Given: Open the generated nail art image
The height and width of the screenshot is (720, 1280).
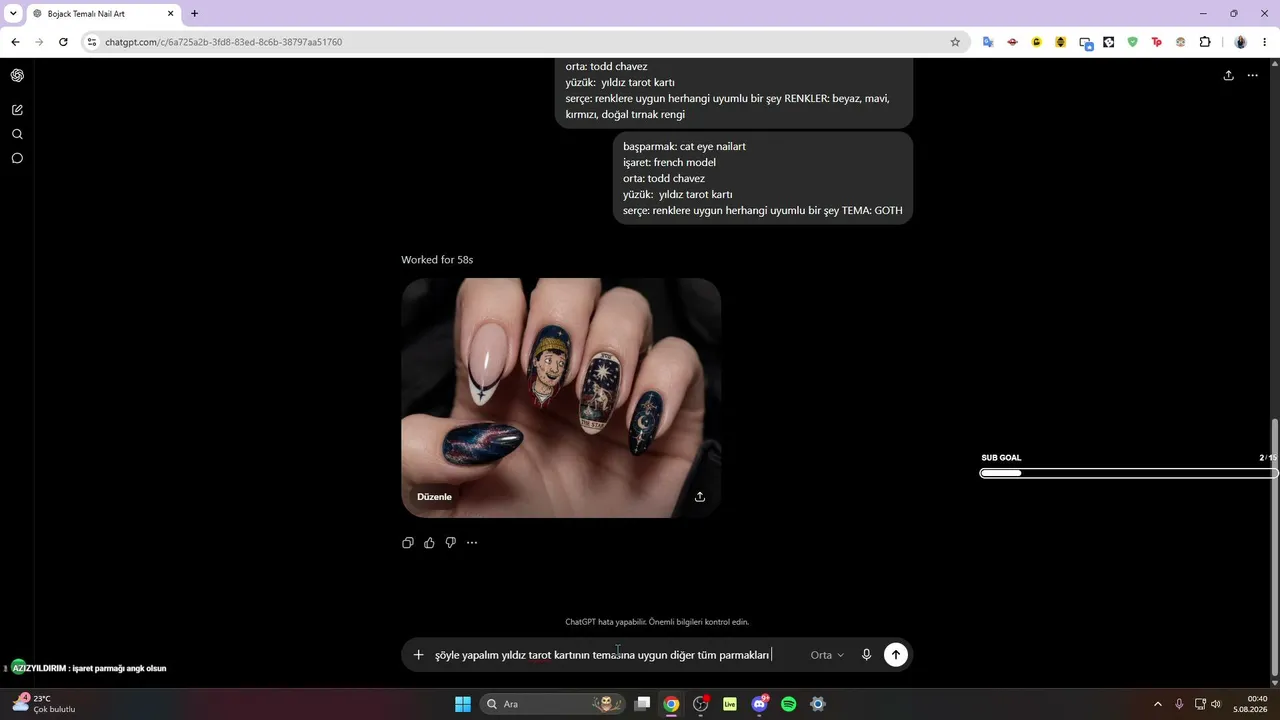Looking at the screenshot, I should coord(561,398).
